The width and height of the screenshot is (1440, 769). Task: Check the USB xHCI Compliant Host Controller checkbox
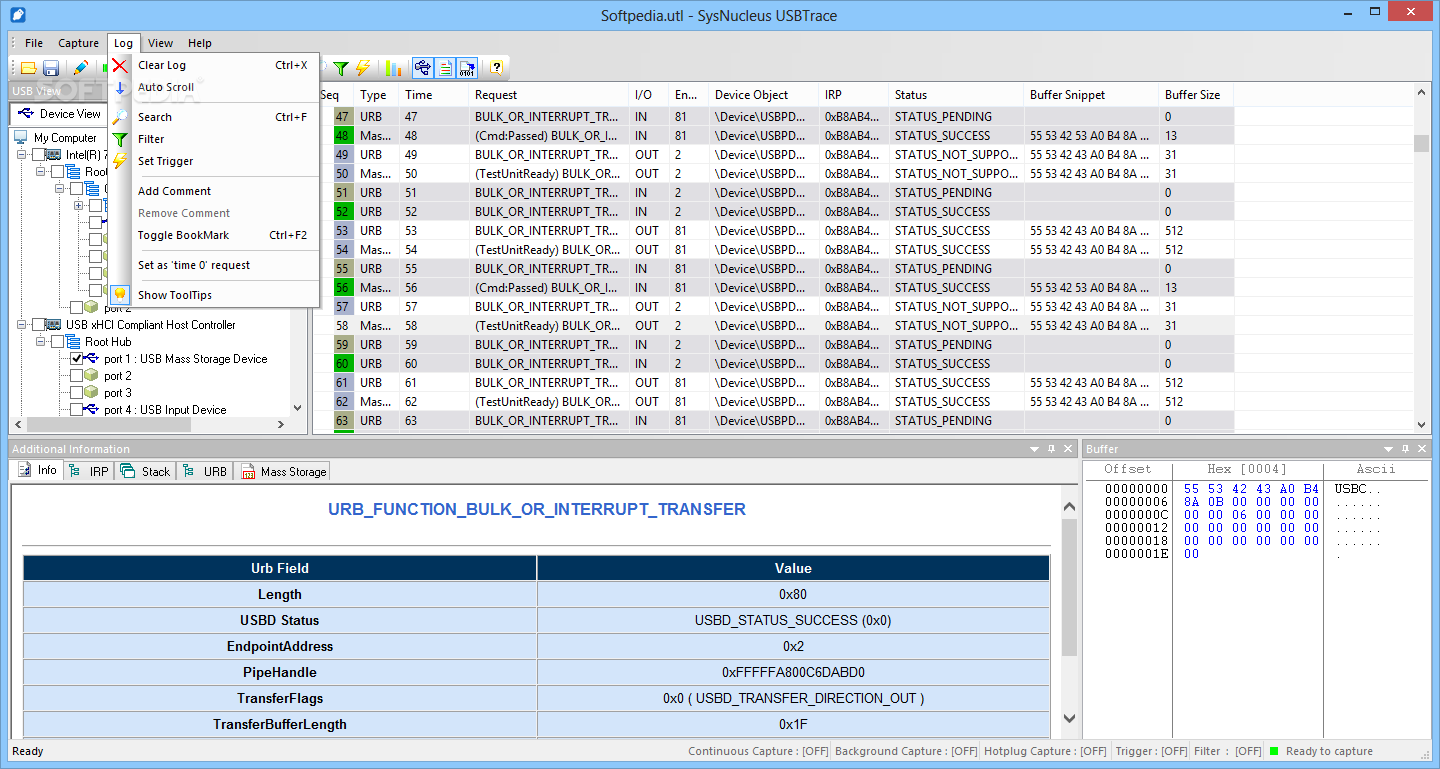pyautogui.click(x=38, y=325)
